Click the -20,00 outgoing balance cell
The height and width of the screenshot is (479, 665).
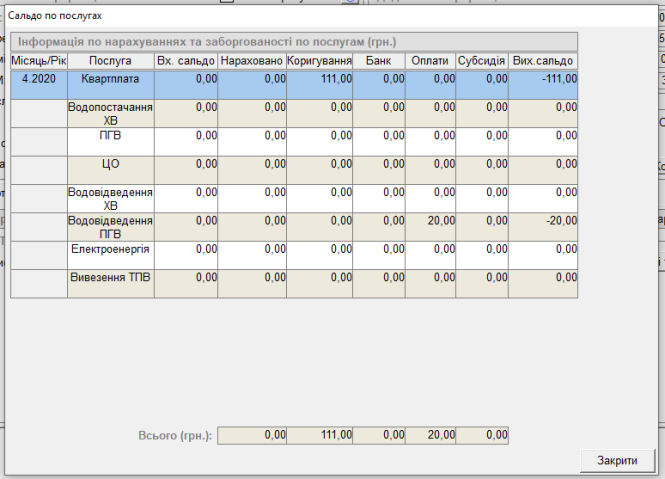click(x=543, y=221)
